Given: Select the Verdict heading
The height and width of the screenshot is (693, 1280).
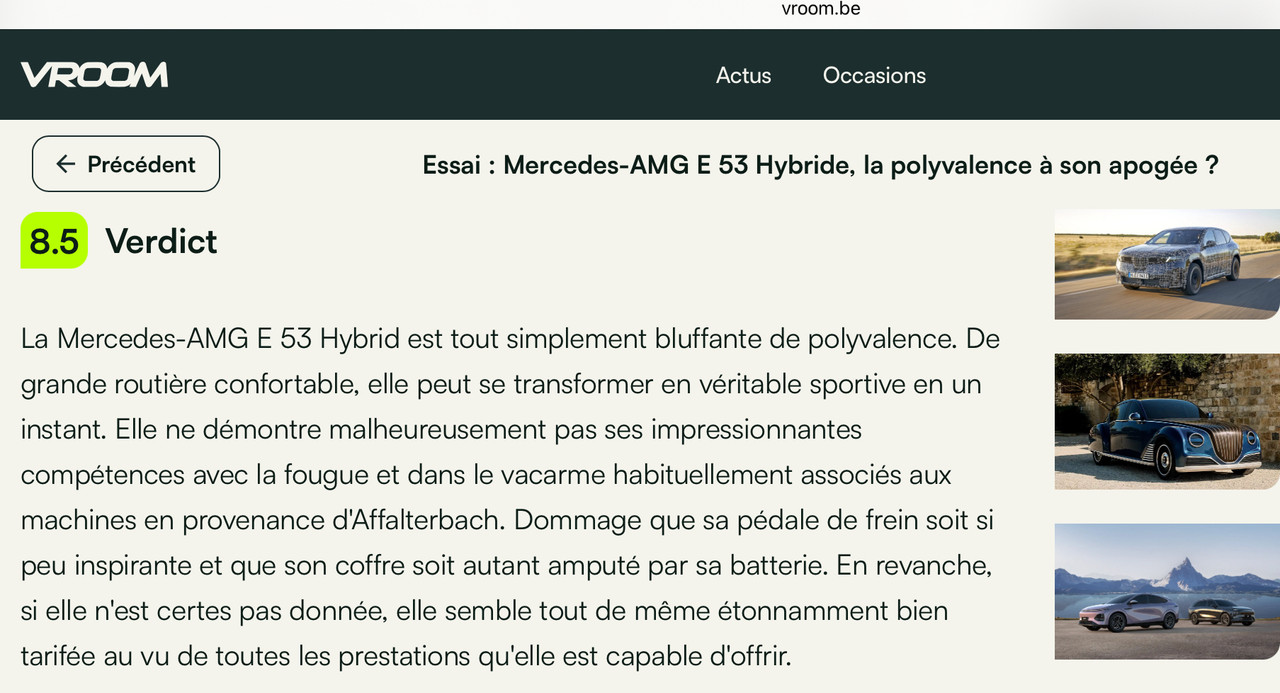Looking at the screenshot, I should click(161, 241).
